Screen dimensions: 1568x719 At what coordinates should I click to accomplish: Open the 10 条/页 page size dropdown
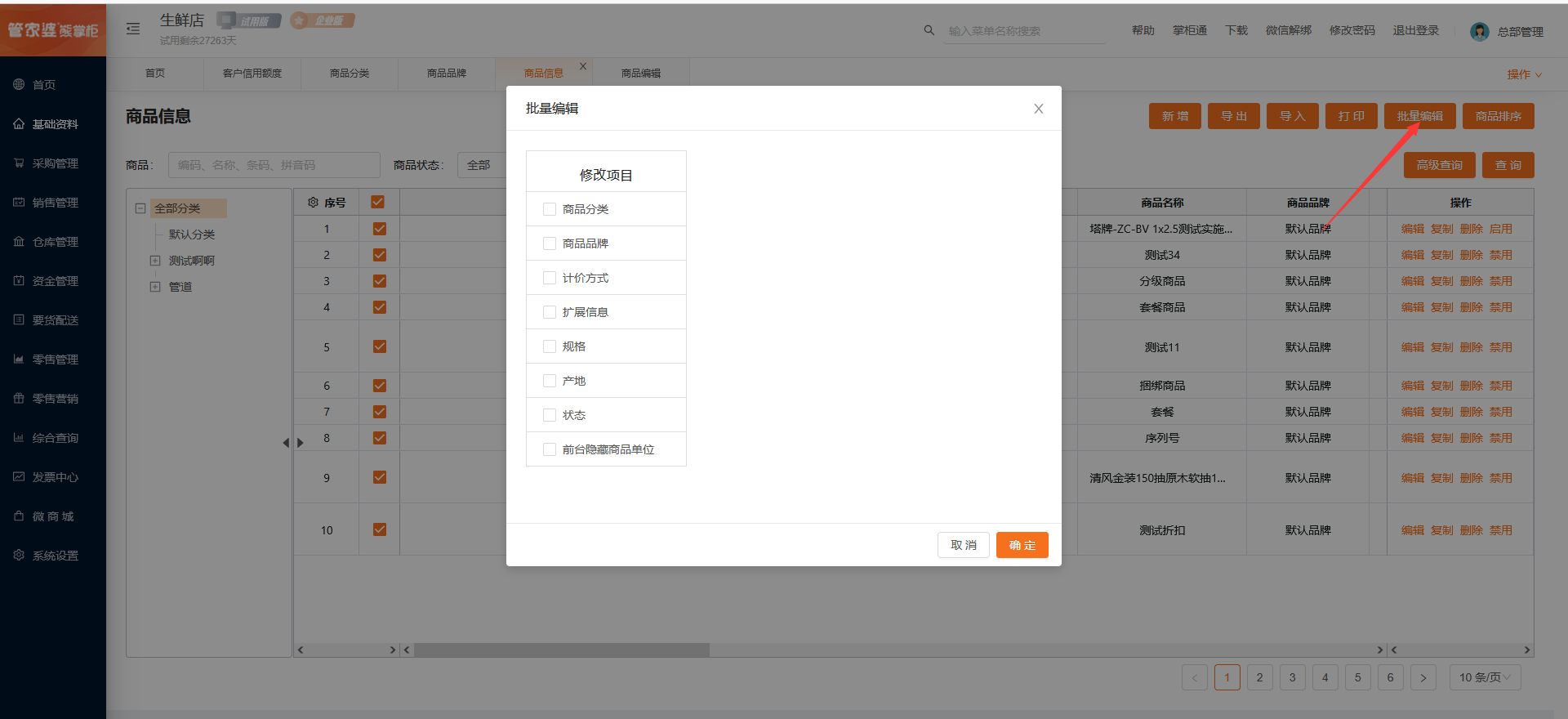(x=1485, y=677)
